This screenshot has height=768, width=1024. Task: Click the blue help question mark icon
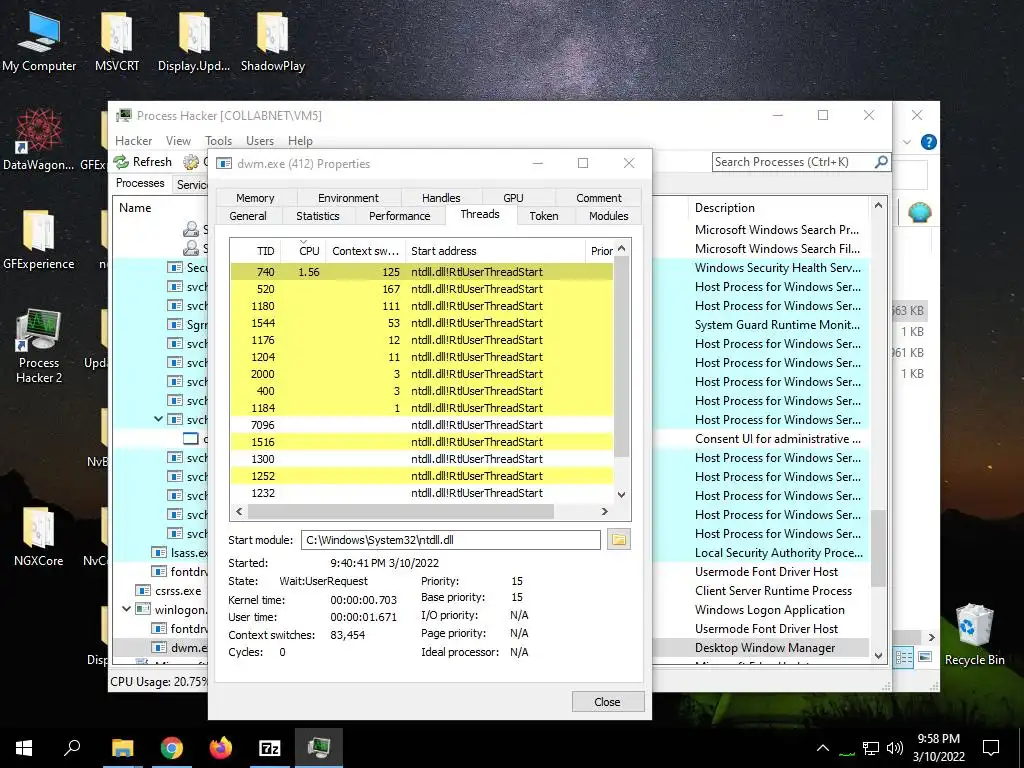(x=928, y=142)
